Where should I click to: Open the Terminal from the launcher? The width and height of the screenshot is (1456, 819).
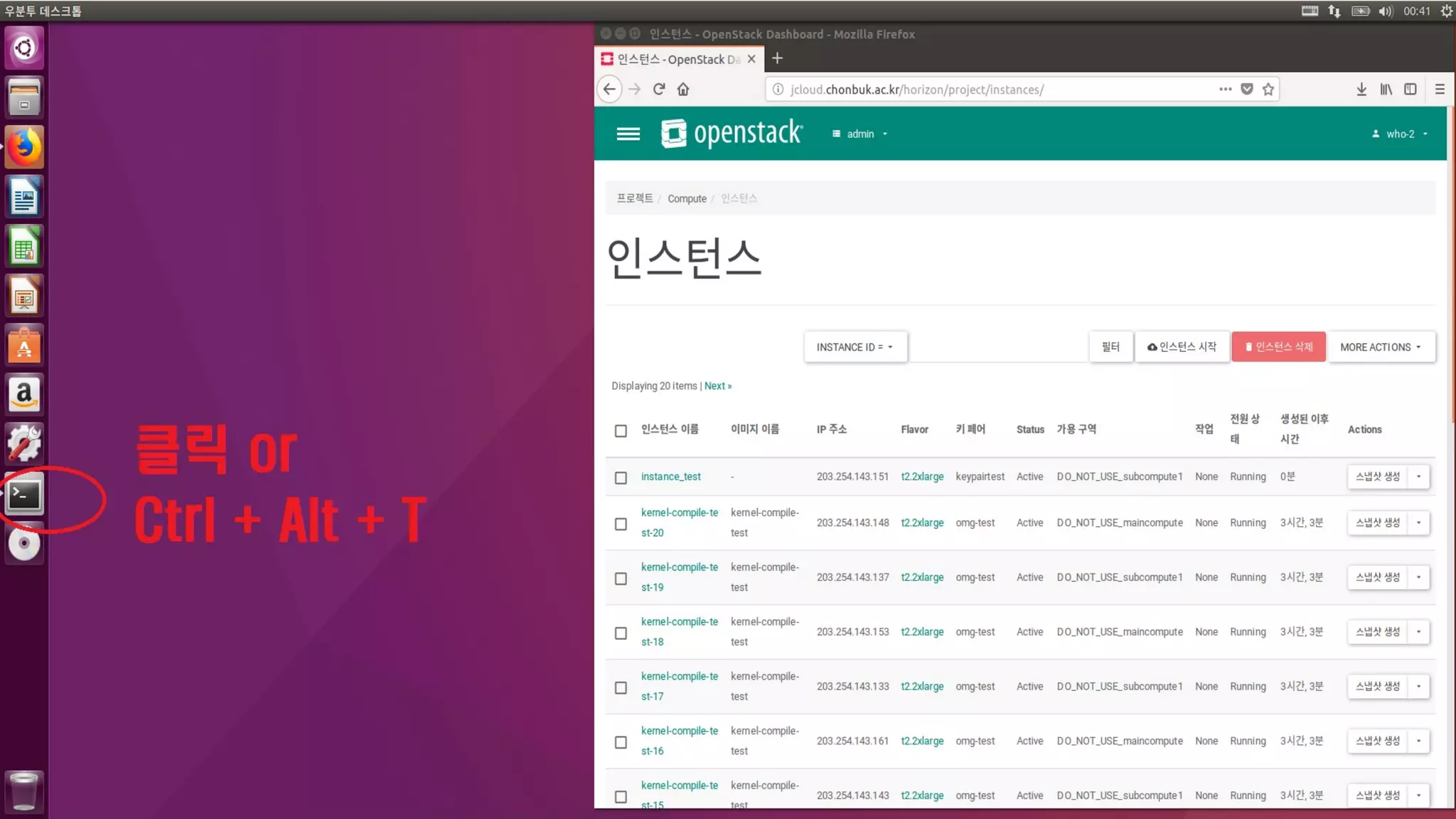pyautogui.click(x=25, y=495)
